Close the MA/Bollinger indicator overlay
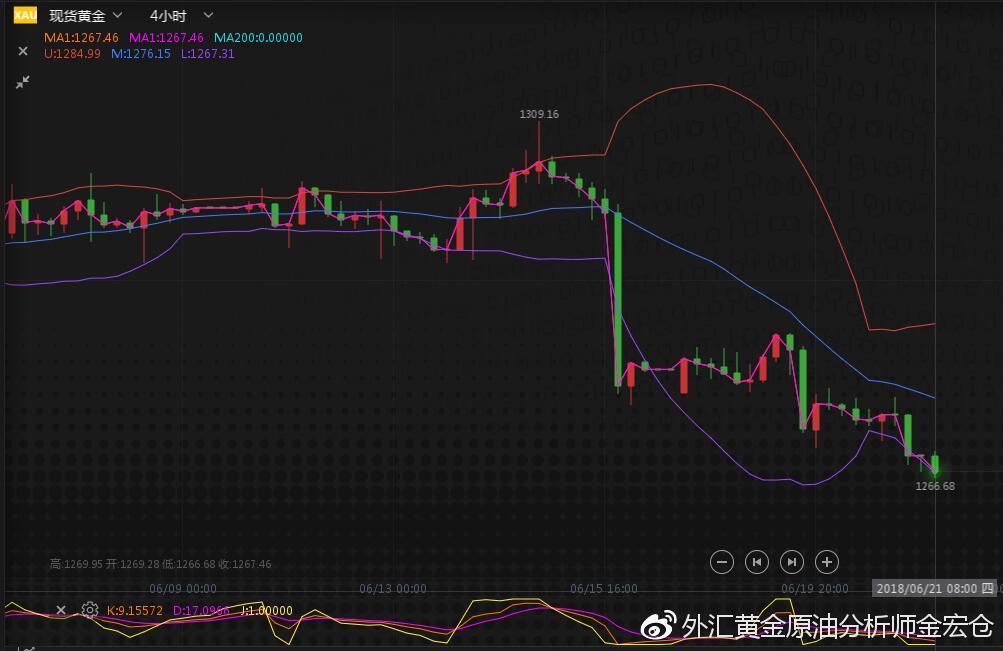Viewport: 1003px width, 651px height. 23,51
